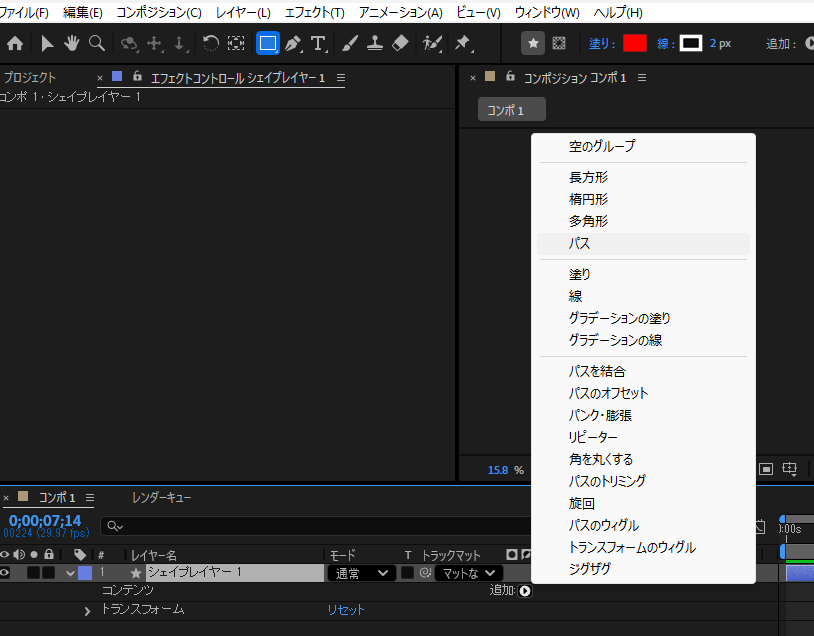Screen dimensions: 814x636
Task: Click the リセット transform link
Action: pyautogui.click(x=346, y=610)
